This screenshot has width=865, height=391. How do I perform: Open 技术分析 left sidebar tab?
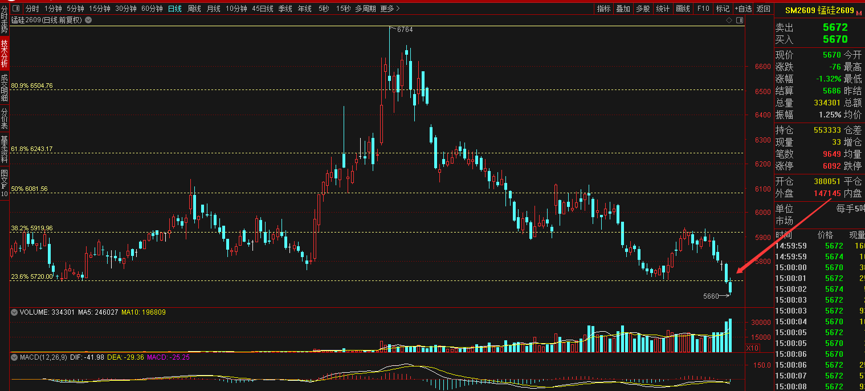click(4, 53)
